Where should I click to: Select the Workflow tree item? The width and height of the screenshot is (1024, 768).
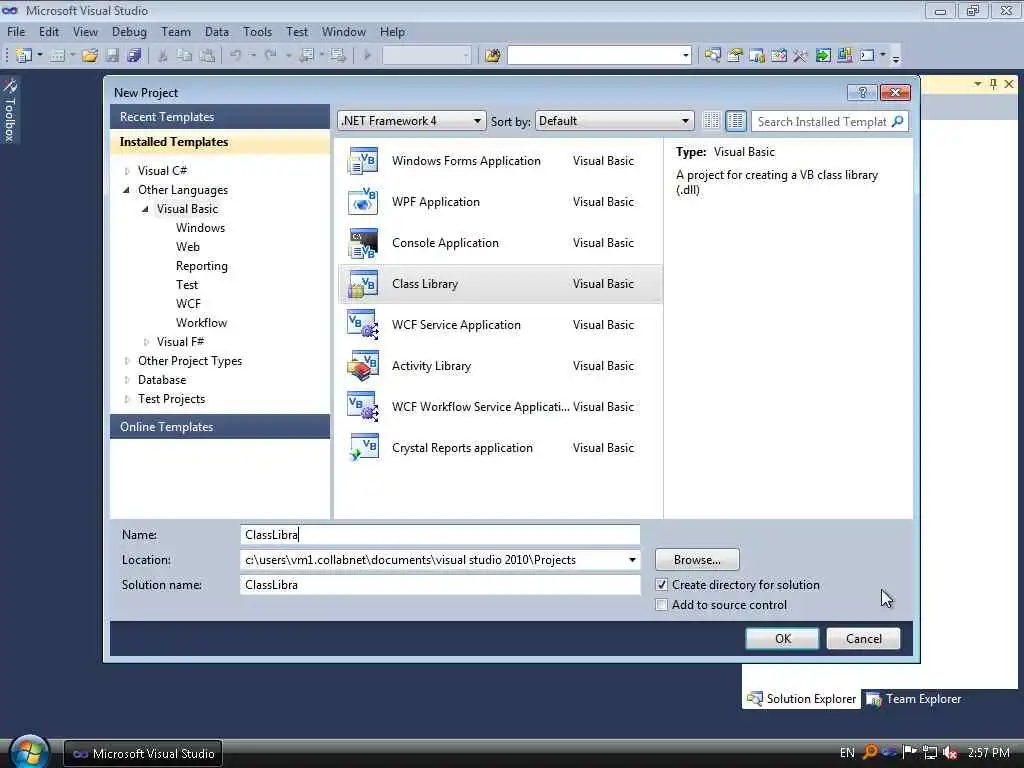[x=201, y=323]
